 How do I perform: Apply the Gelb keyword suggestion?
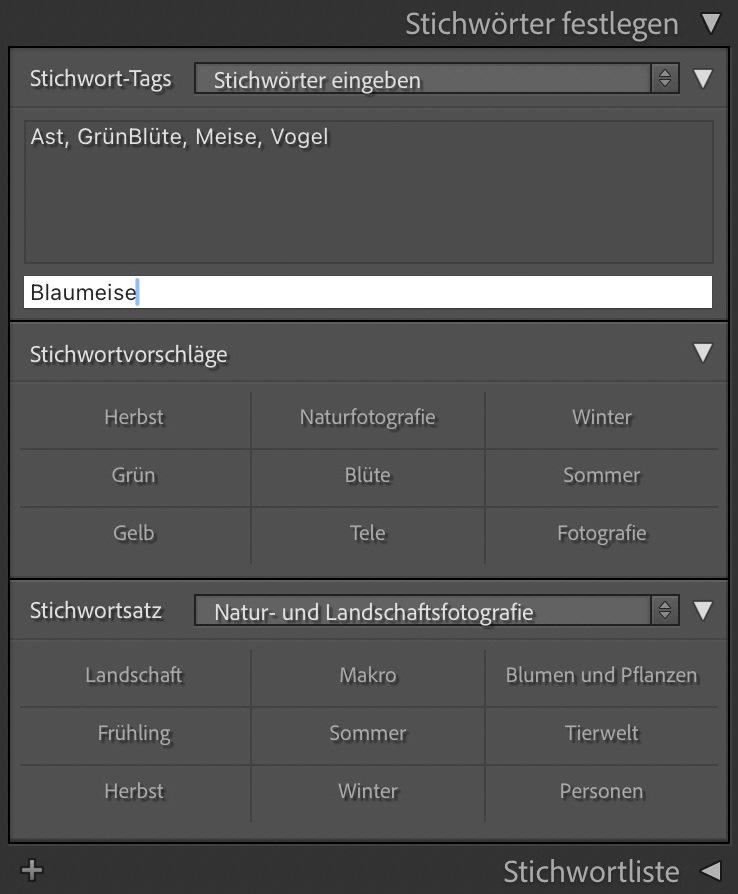[x=133, y=533]
